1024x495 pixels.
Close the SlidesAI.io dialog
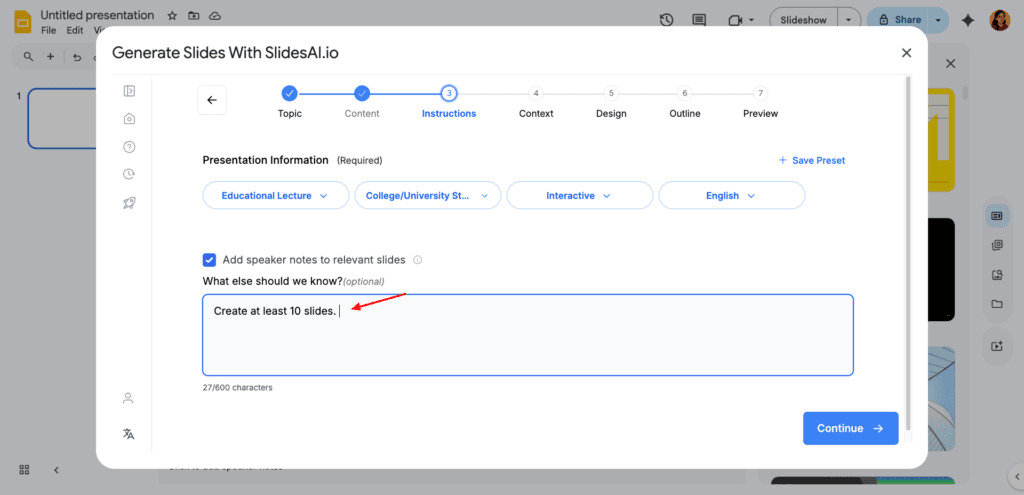(906, 53)
